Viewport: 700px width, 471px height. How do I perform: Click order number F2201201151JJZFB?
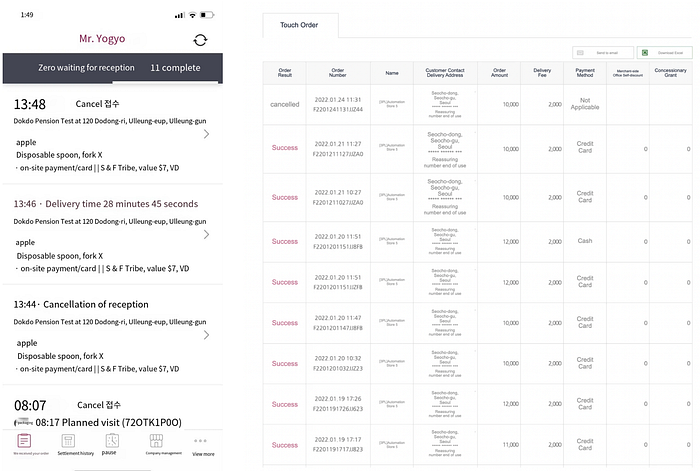pos(338,288)
